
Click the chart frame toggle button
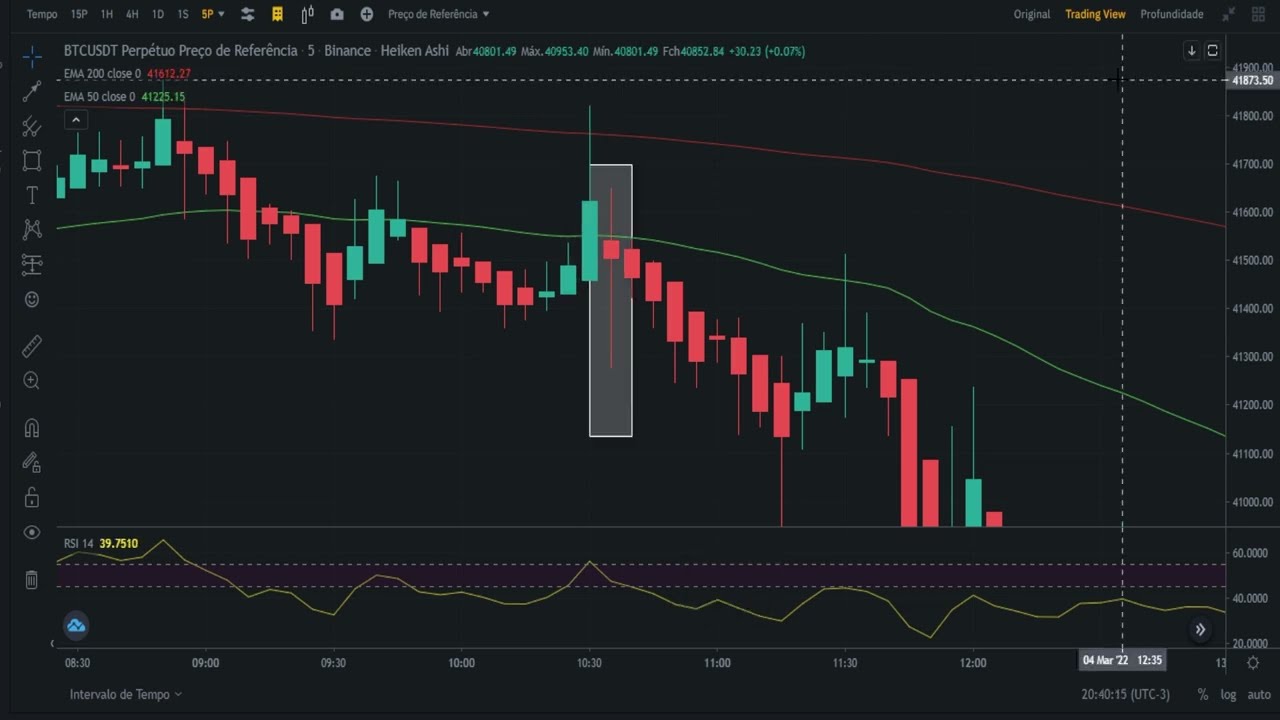click(x=1212, y=51)
